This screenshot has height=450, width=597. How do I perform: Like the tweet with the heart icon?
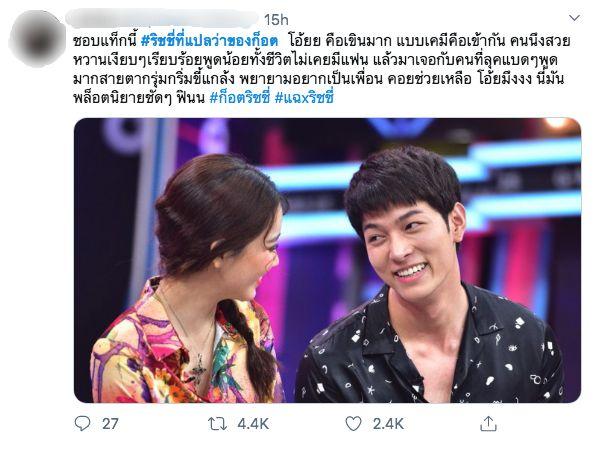click(x=353, y=423)
